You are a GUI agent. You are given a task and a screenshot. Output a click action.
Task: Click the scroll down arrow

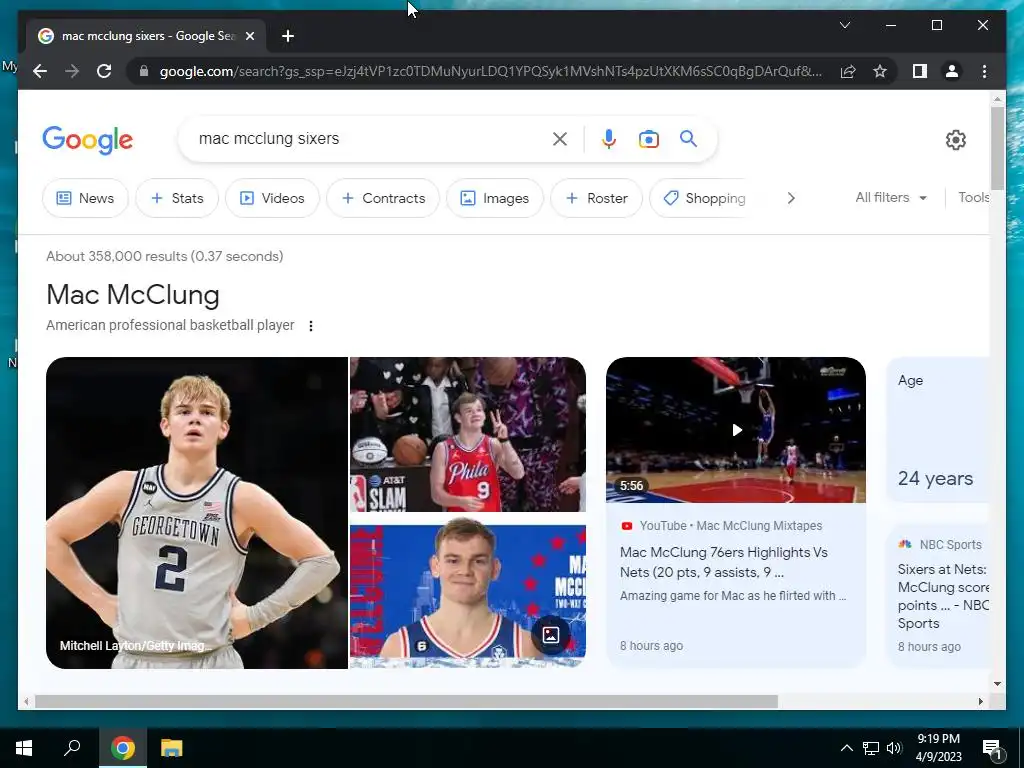(x=997, y=684)
